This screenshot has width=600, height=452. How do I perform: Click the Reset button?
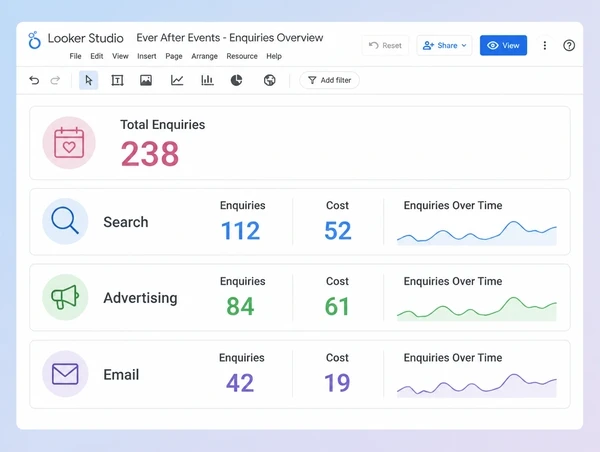tap(385, 46)
